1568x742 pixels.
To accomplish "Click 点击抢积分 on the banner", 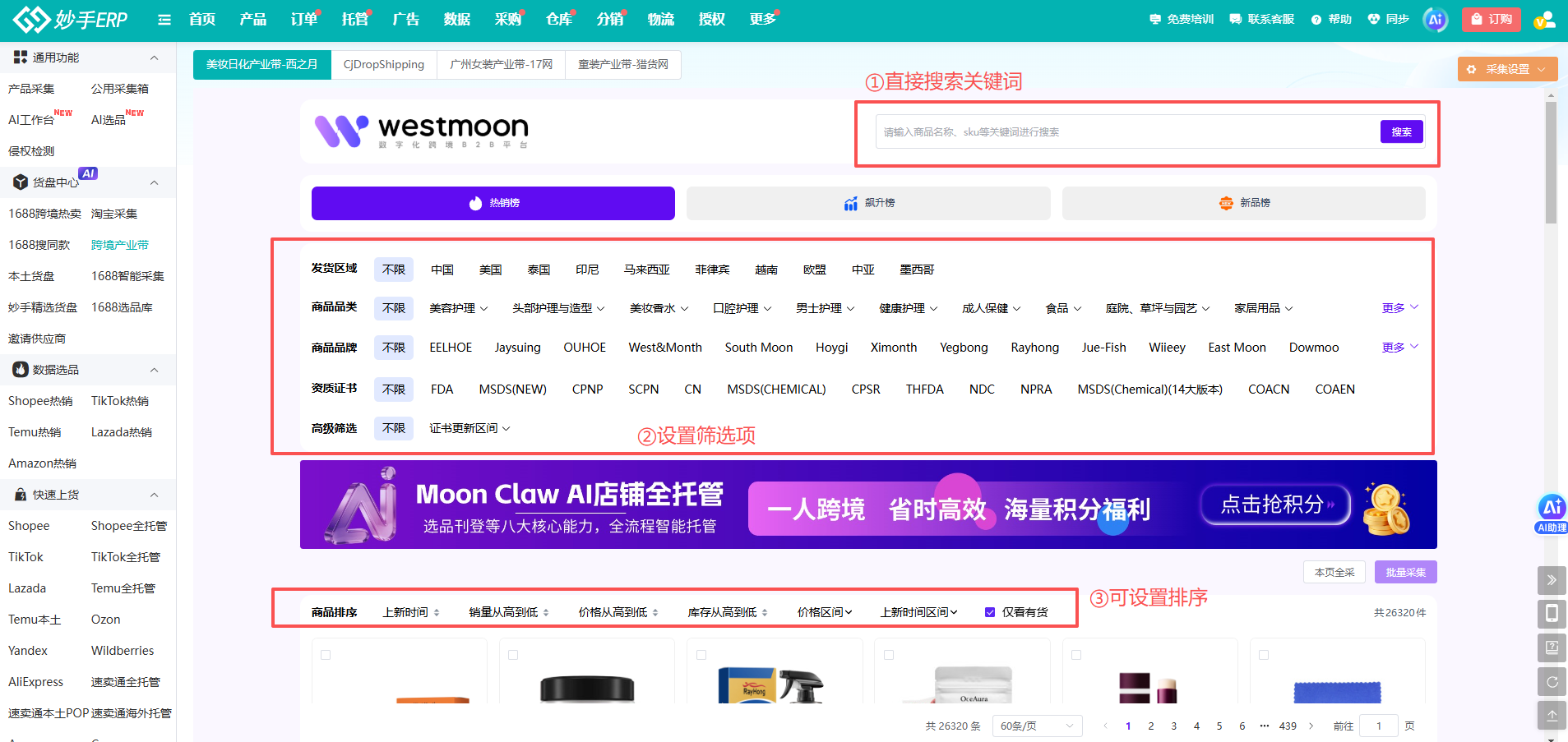I will point(1275,504).
